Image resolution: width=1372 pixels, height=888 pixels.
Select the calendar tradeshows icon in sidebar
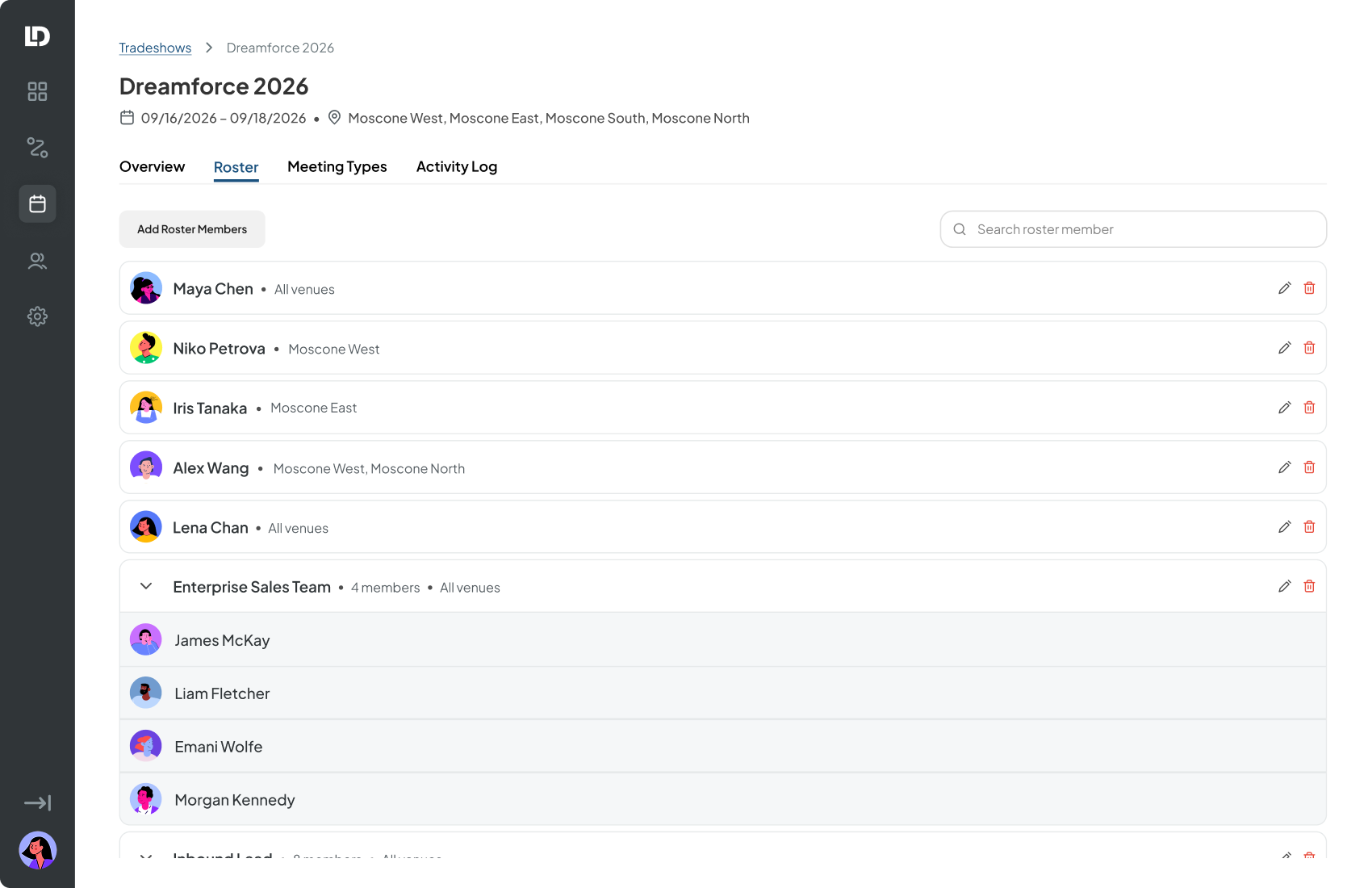click(x=37, y=203)
